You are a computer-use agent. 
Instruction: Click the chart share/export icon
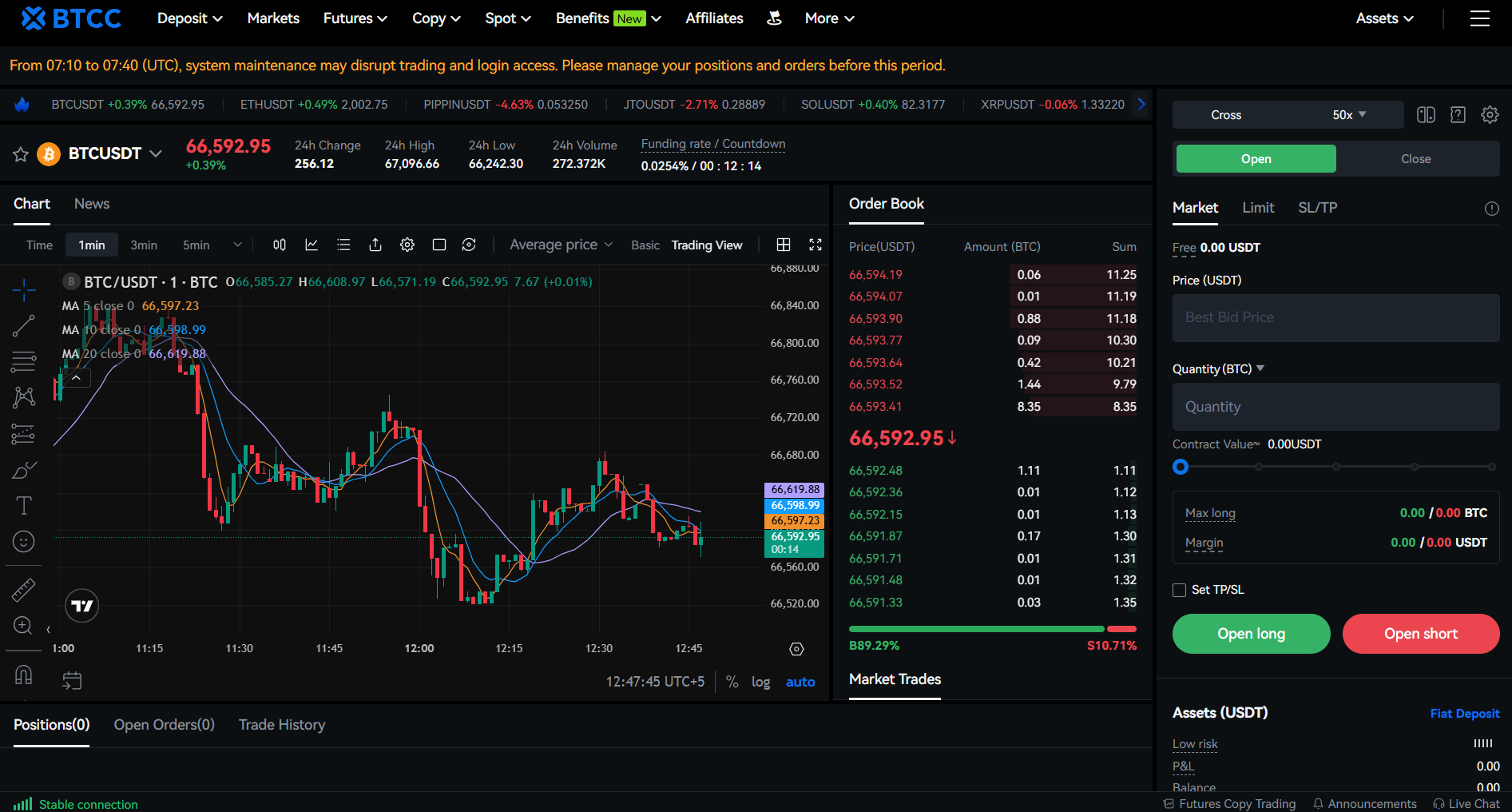pyautogui.click(x=375, y=245)
